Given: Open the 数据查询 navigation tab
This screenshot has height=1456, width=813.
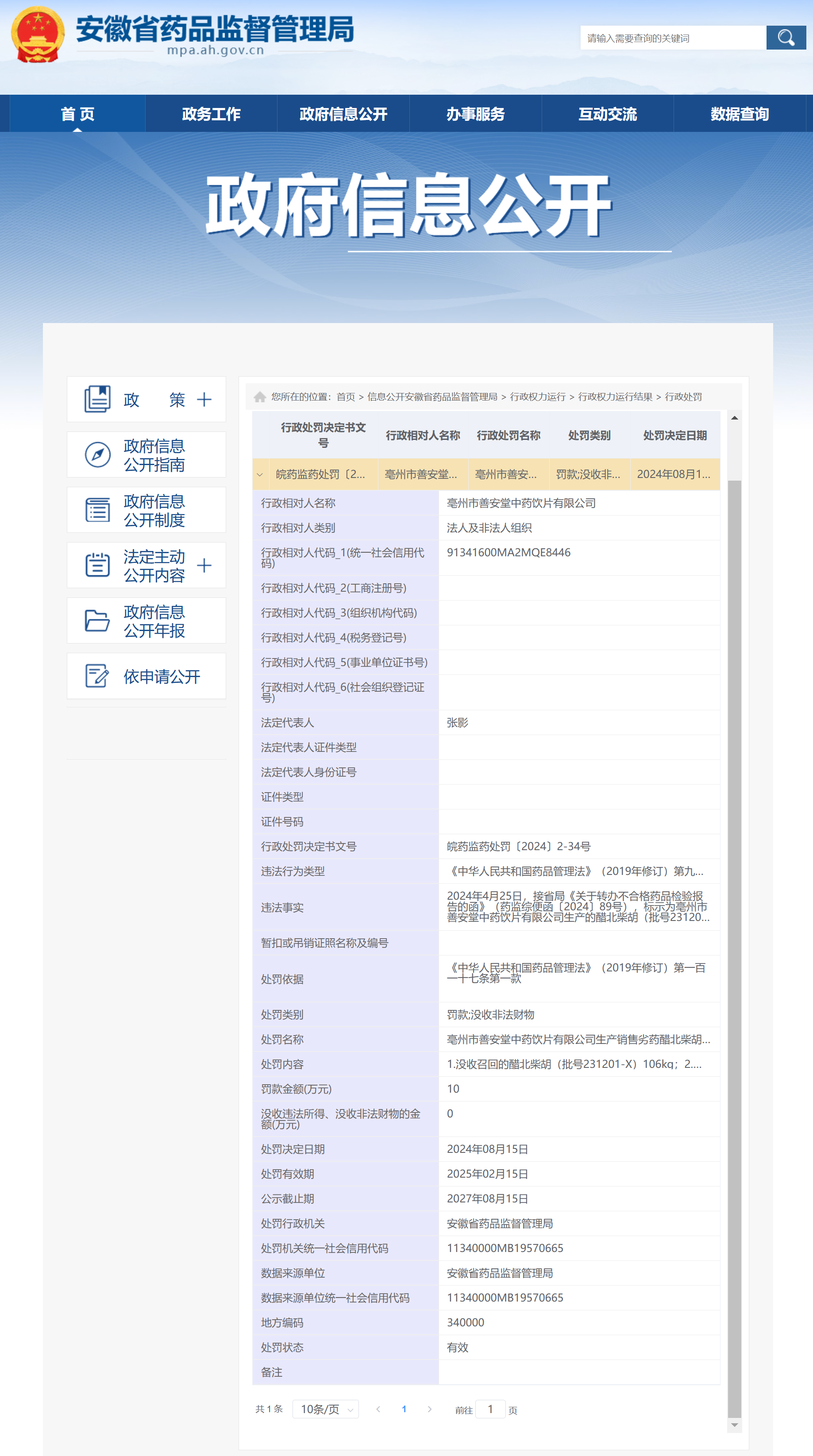Looking at the screenshot, I should point(740,114).
